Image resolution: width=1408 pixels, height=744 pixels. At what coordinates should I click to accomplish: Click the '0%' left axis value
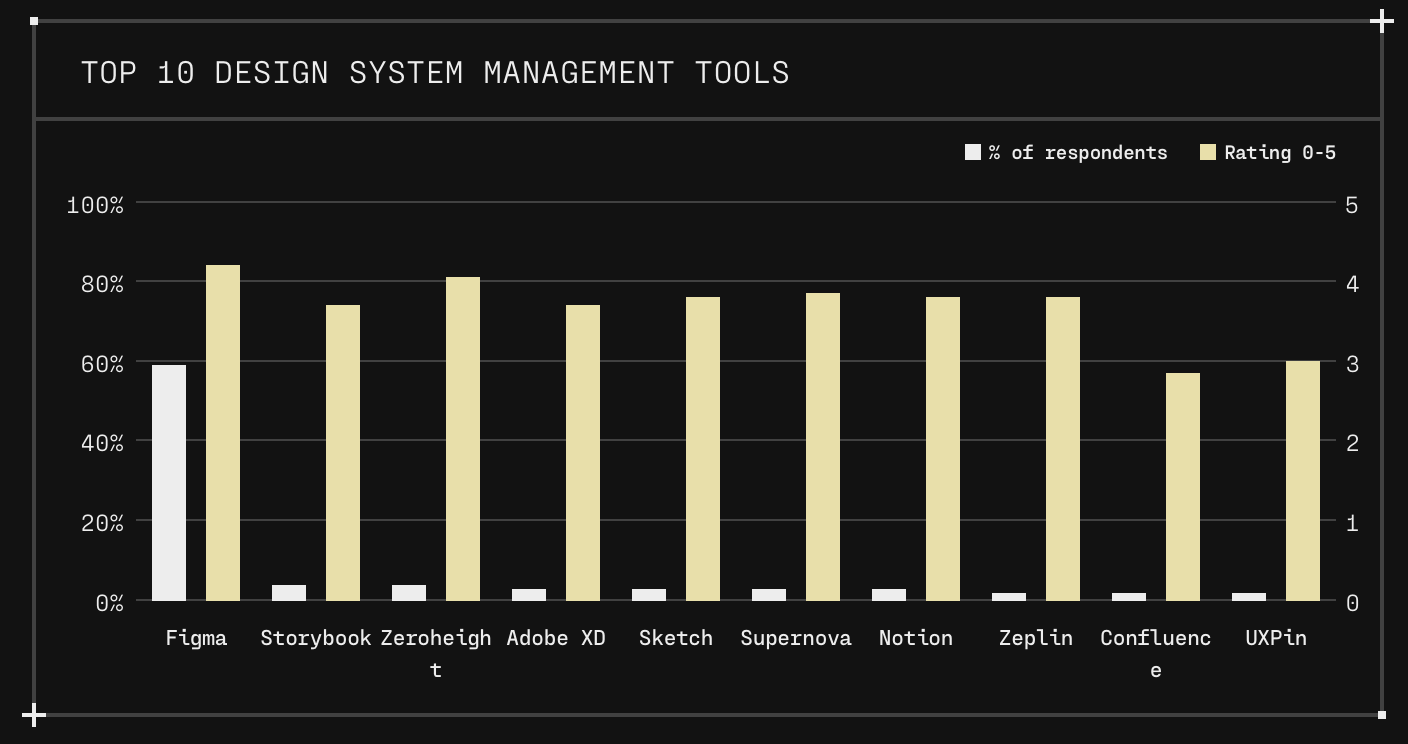pos(110,603)
